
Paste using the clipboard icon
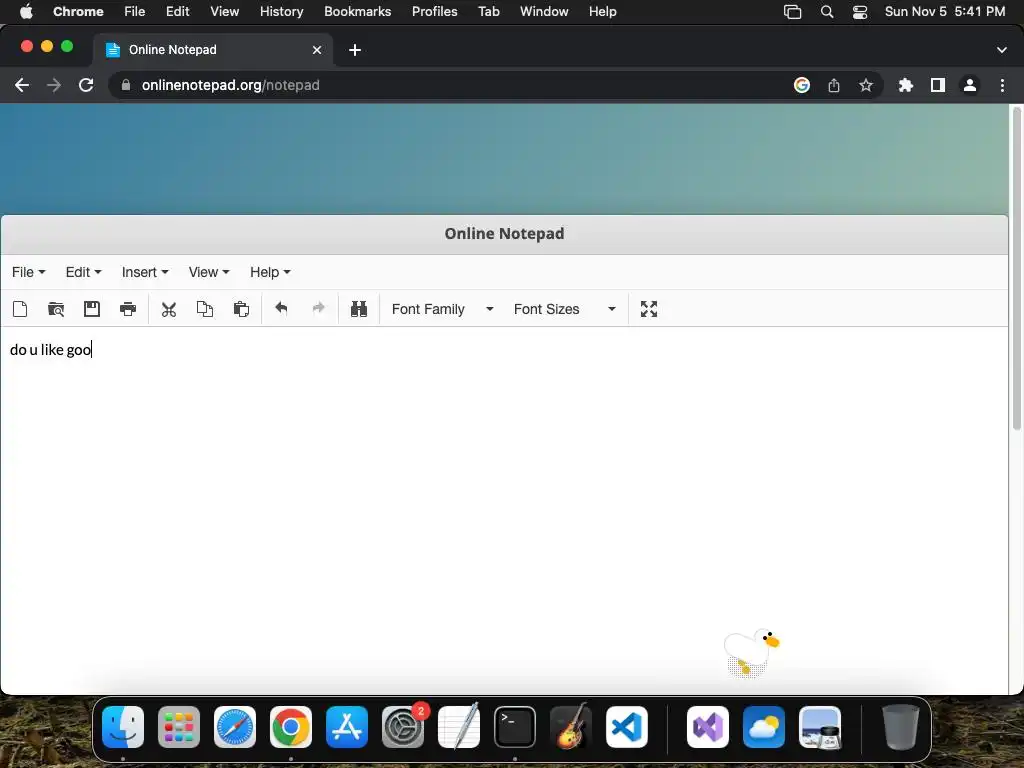[241, 309]
